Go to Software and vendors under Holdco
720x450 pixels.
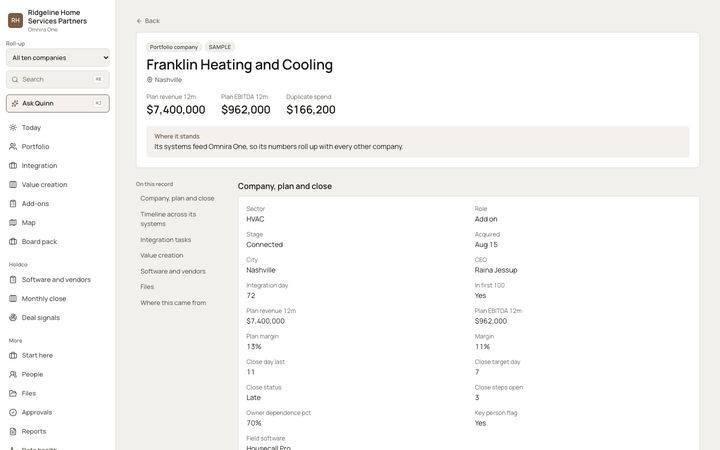coord(58,280)
